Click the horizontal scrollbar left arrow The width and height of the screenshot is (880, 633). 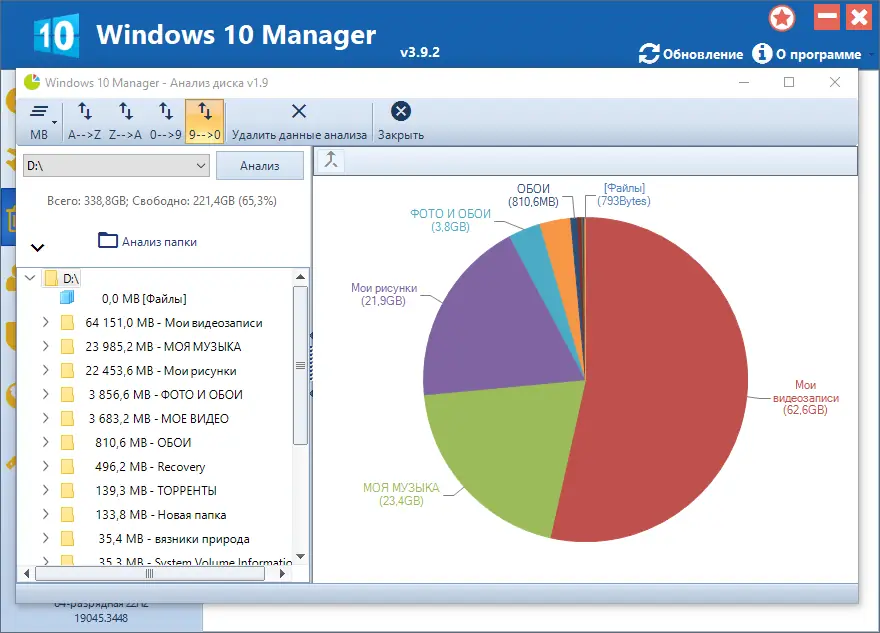point(26,574)
